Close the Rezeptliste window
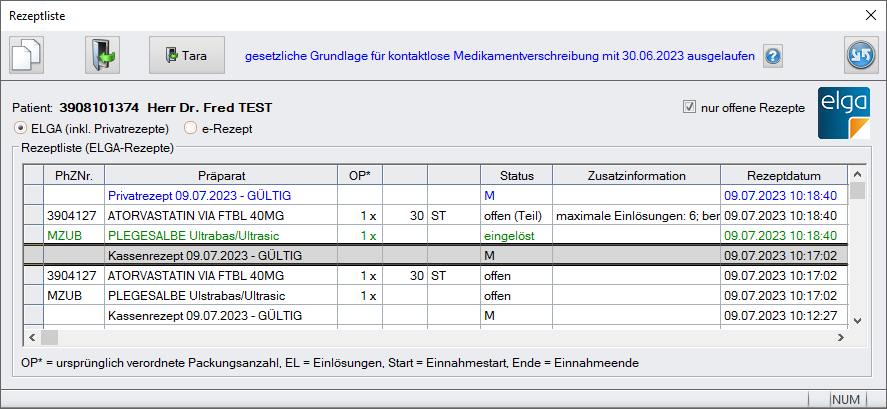Viewport: 887px width, 409px height. pos(868,14)
